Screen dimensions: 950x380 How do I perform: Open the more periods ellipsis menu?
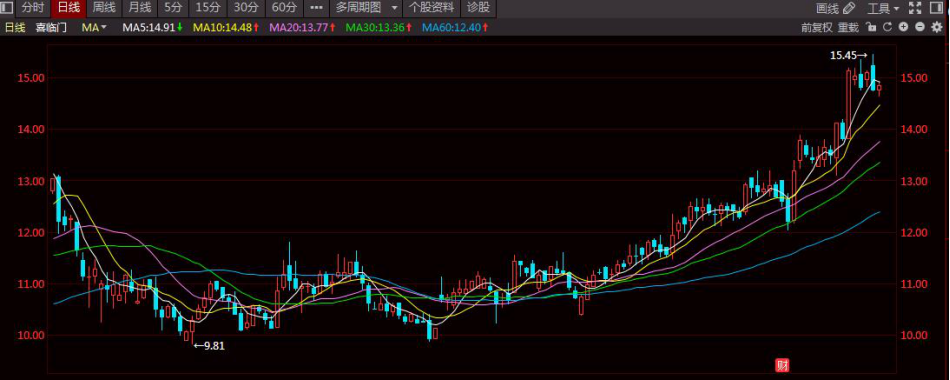(316, 8)
